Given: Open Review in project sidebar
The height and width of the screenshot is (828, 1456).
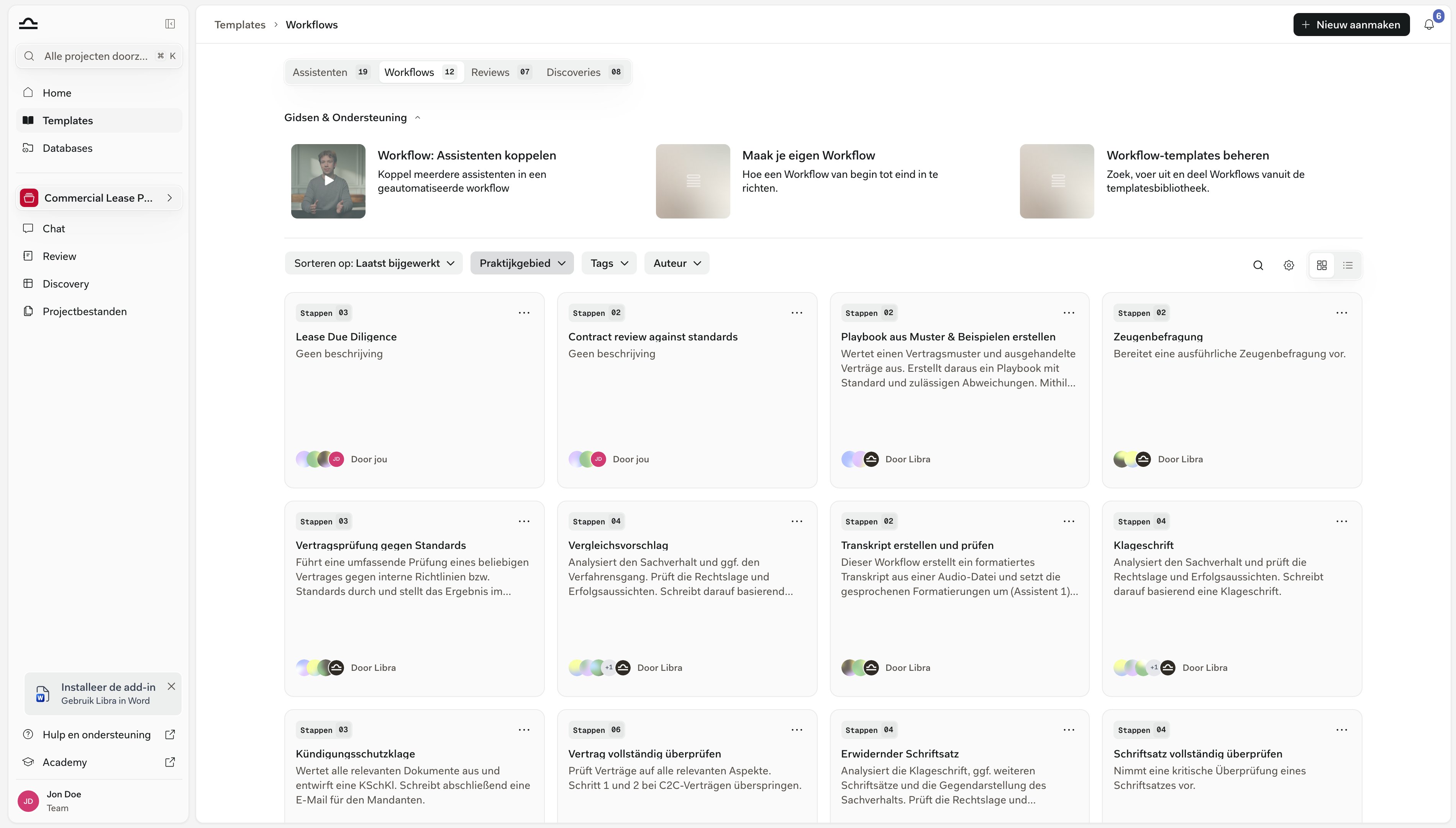Looking at the screenshot, I should 99,256.
